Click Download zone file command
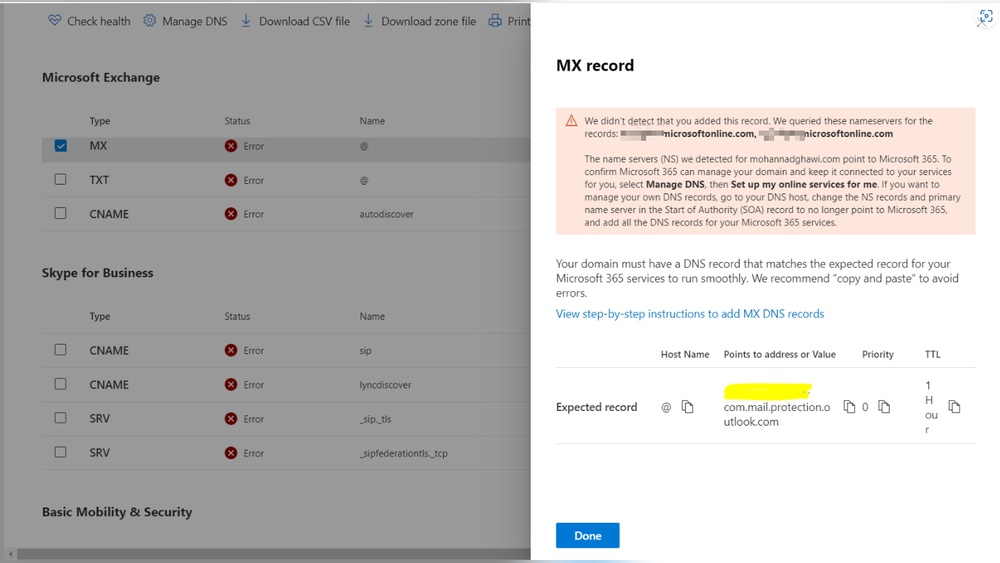Image resolution: width=1000 pixels, height=563 pixels. tap(420, 21)
